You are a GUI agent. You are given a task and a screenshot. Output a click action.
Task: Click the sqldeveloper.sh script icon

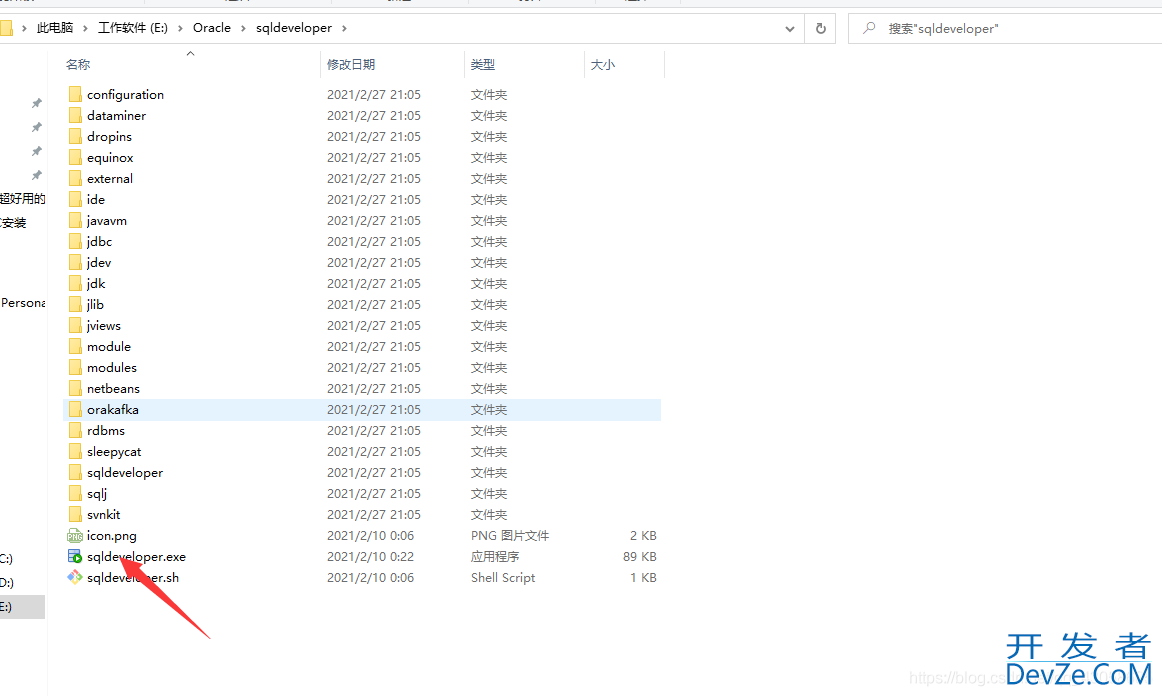tap(74, 577)
